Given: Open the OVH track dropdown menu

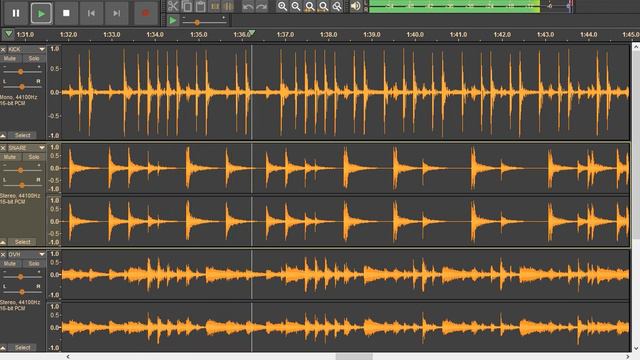Looking at the screenshot, I should (42, 254).
